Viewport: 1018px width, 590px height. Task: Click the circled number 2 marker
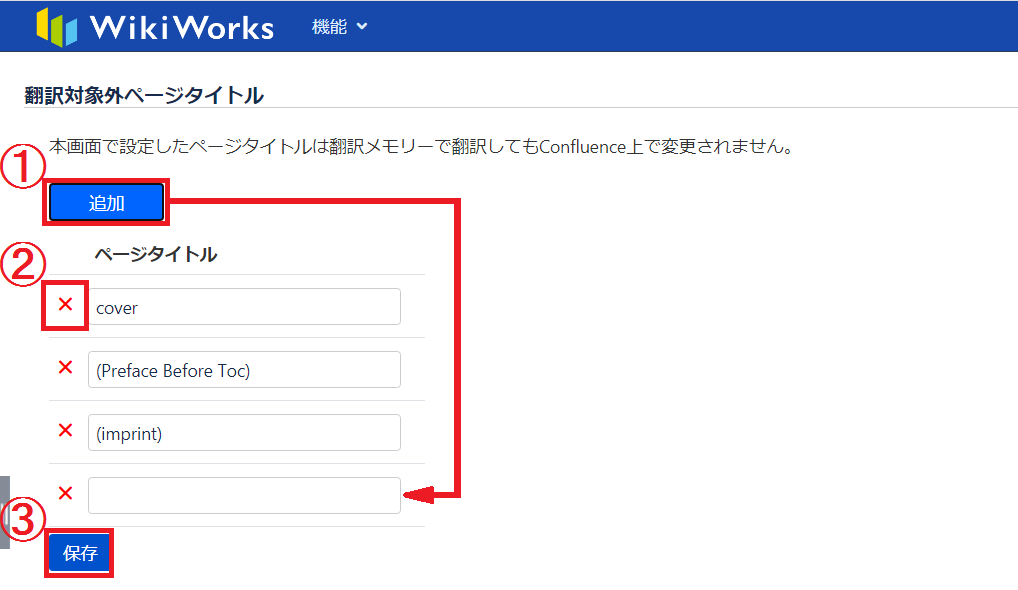(x=22, y=266)
